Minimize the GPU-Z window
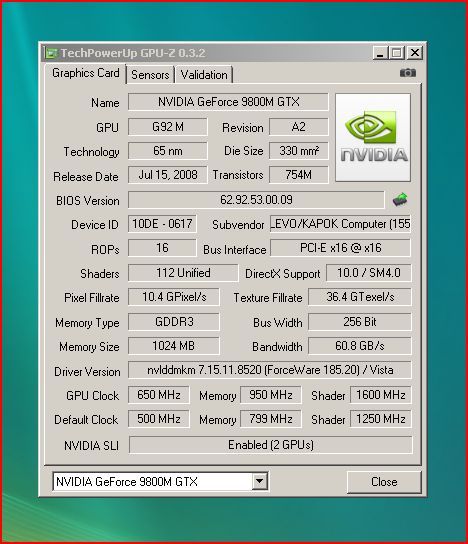The height and width of the screenshot is (544, 468). [380, 53]
